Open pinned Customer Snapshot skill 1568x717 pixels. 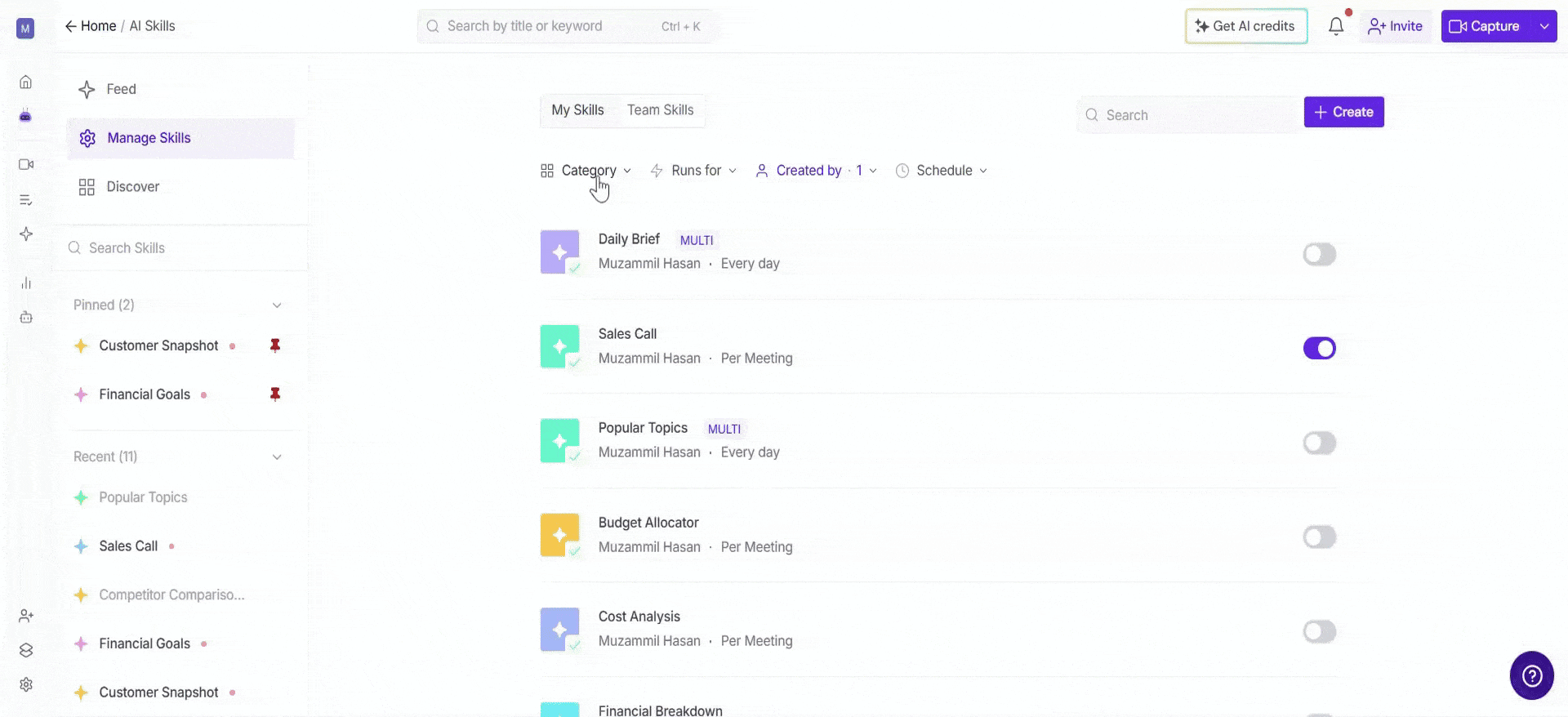tap(158, 345)
